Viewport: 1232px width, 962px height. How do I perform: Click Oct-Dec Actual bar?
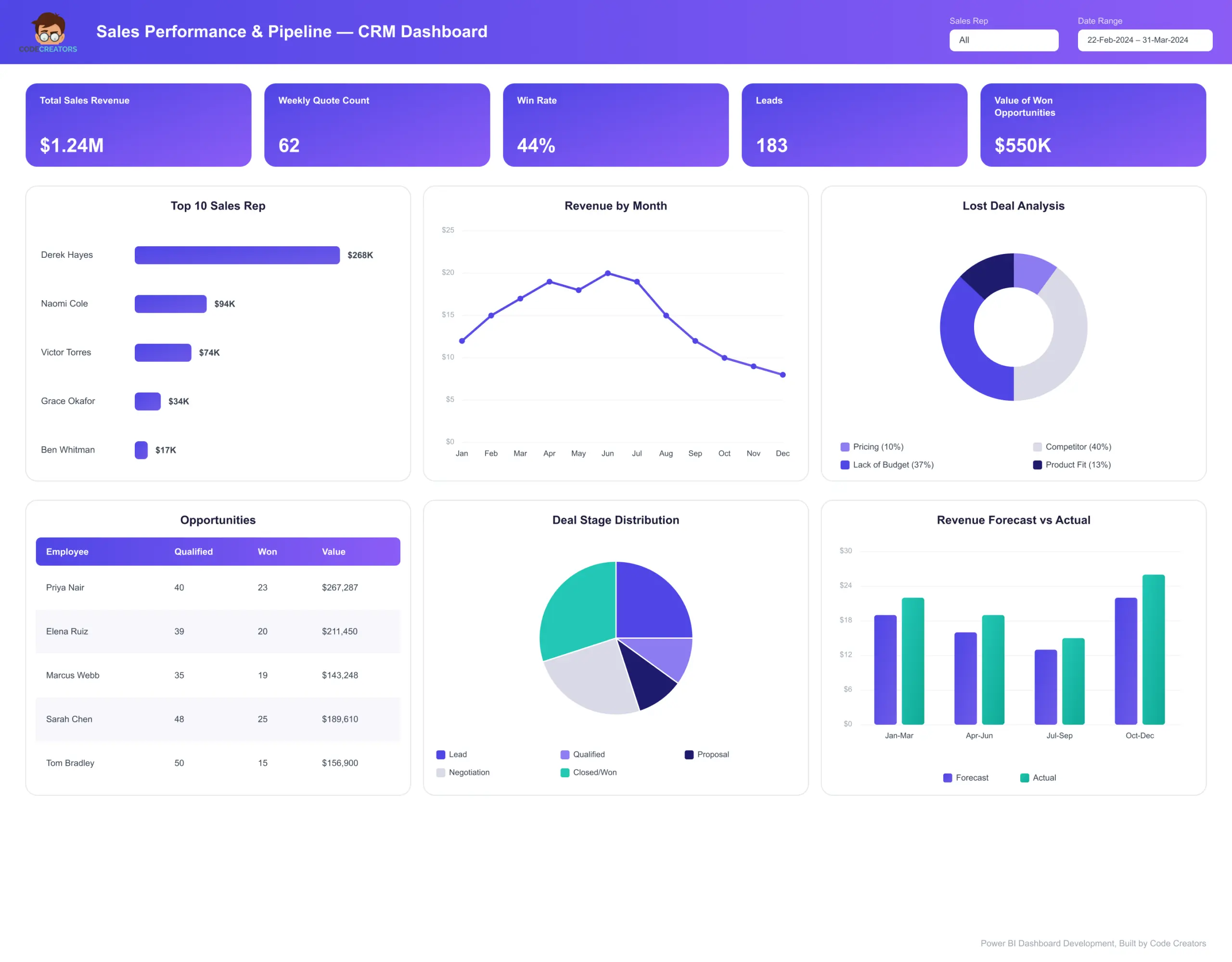point(1154,650)
